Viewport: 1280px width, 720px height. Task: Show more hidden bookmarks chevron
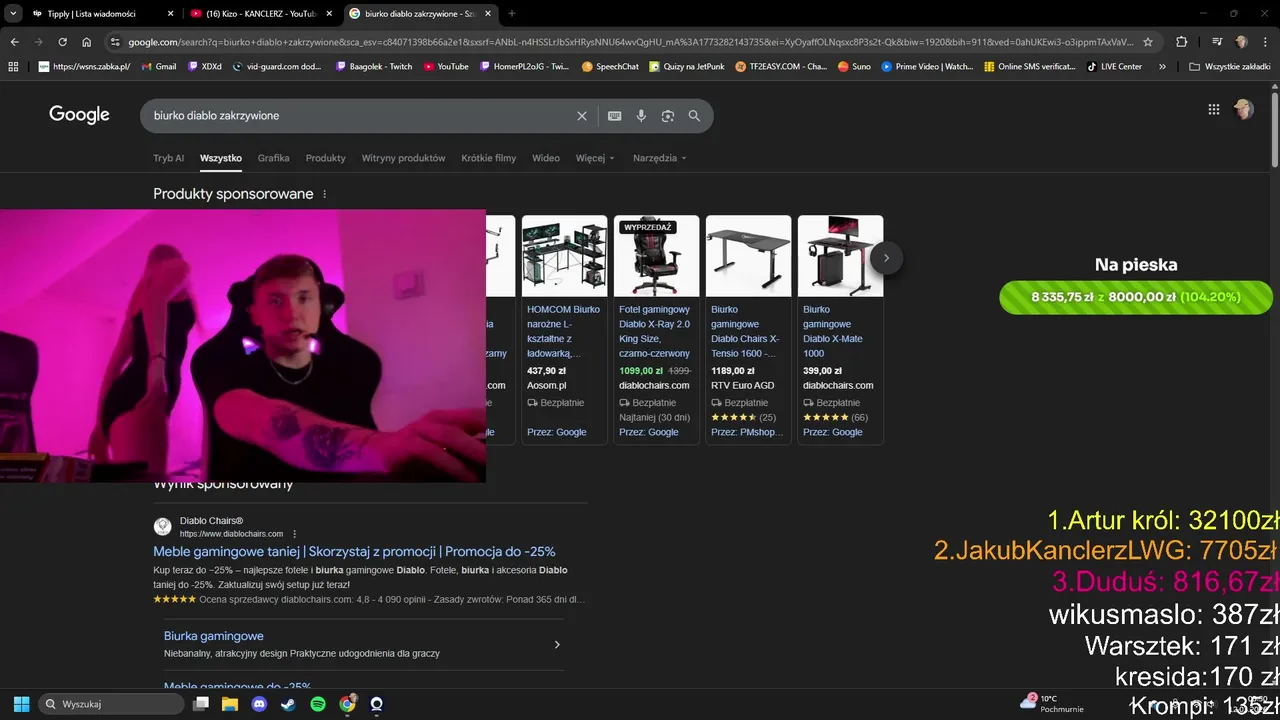tap(1162, 67)
